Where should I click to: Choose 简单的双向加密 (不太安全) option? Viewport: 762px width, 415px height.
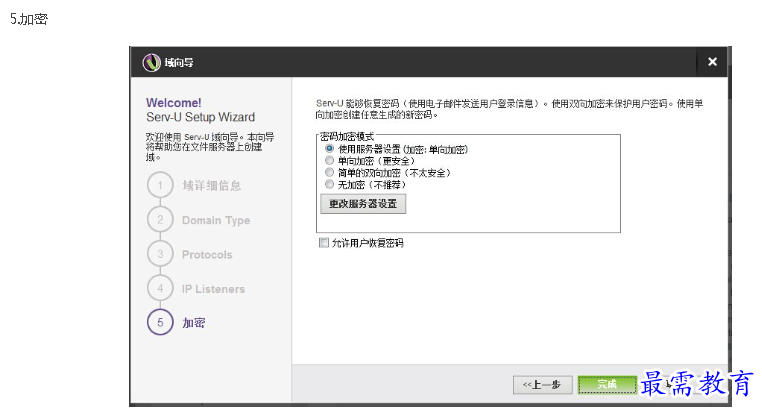coord(329,173)
